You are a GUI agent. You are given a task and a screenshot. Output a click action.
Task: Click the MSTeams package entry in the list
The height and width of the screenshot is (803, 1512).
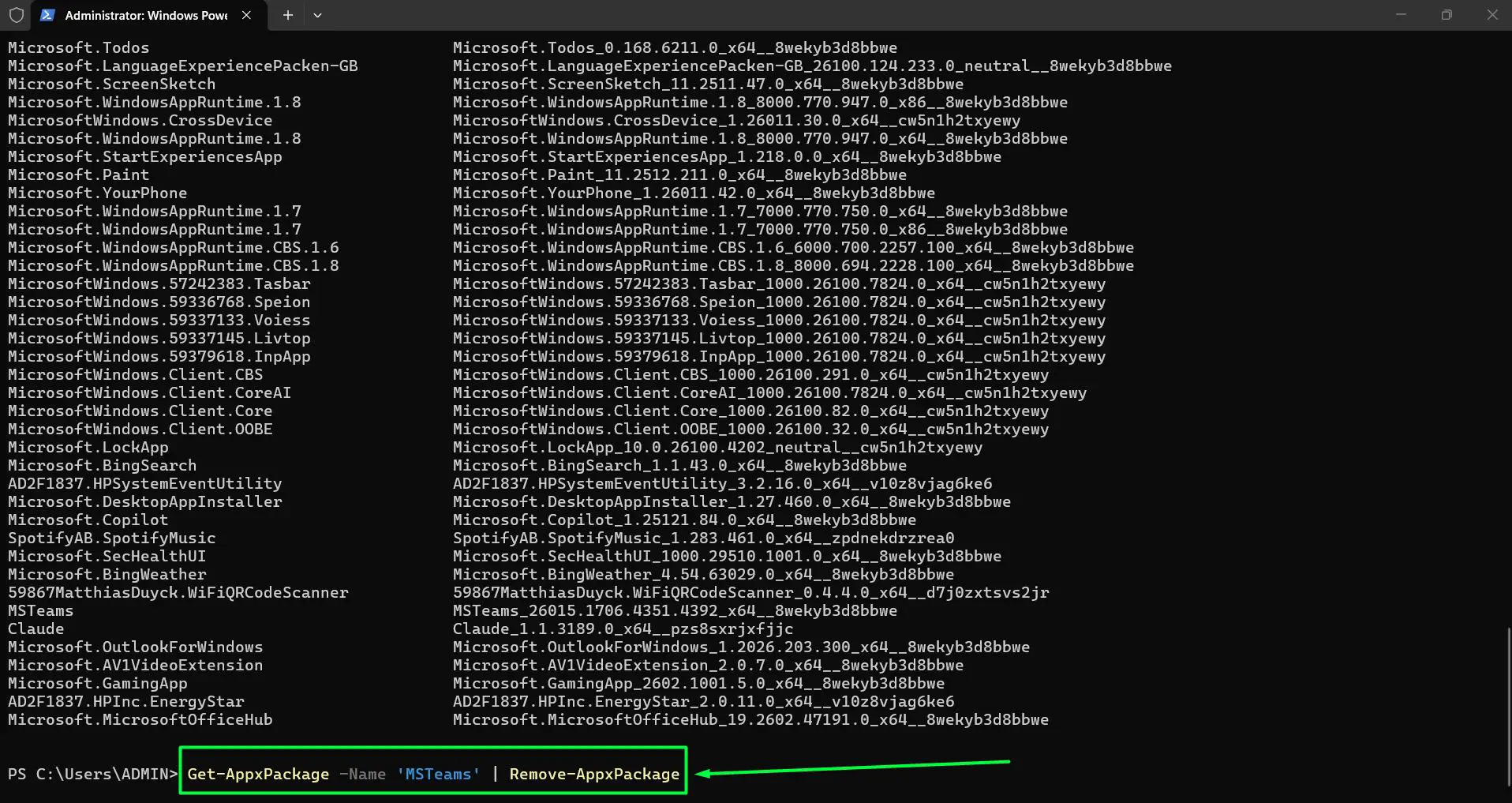(x=40, y=610)
